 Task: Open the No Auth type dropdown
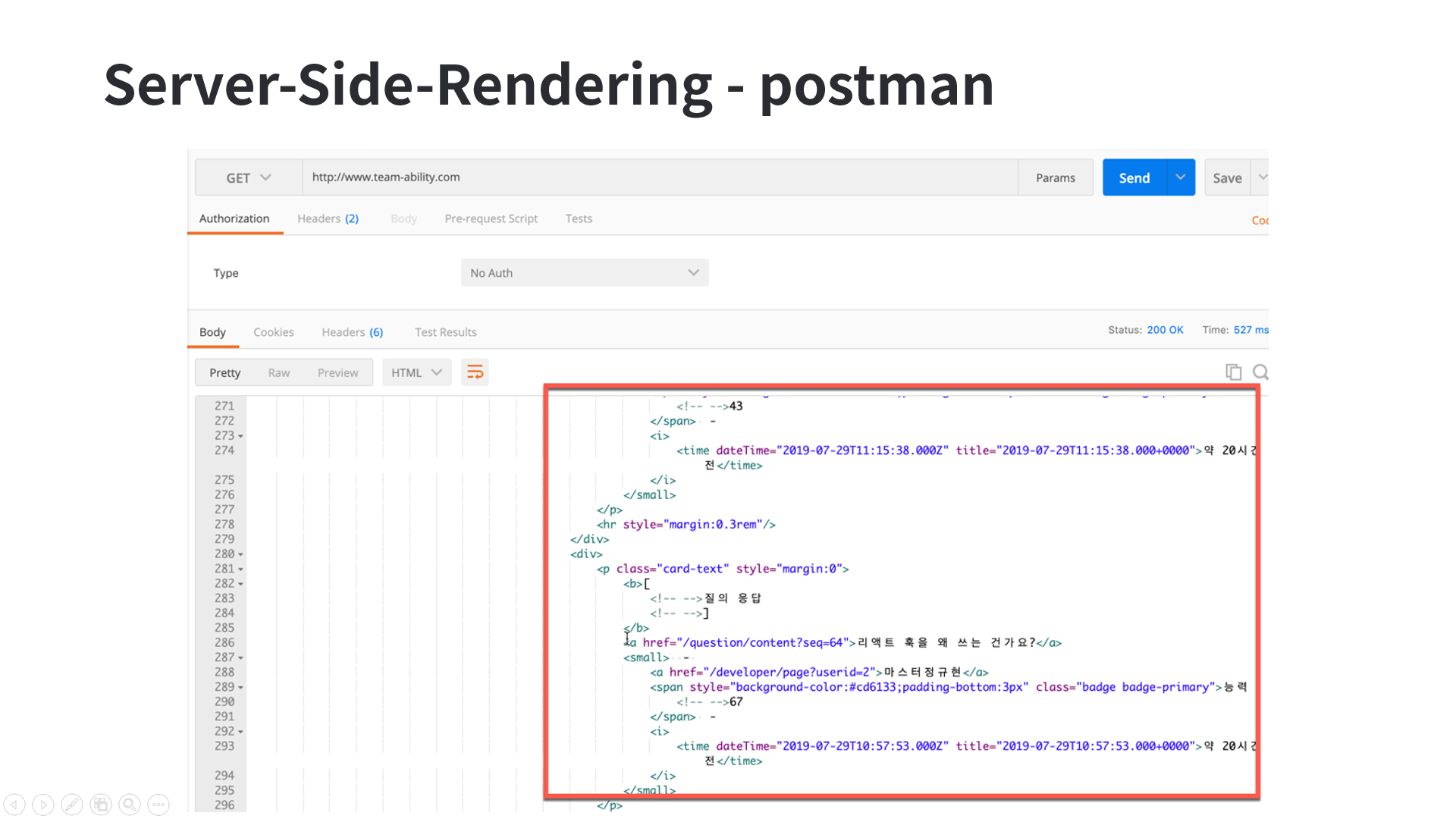pyautogui.click(x=584, y=273)
